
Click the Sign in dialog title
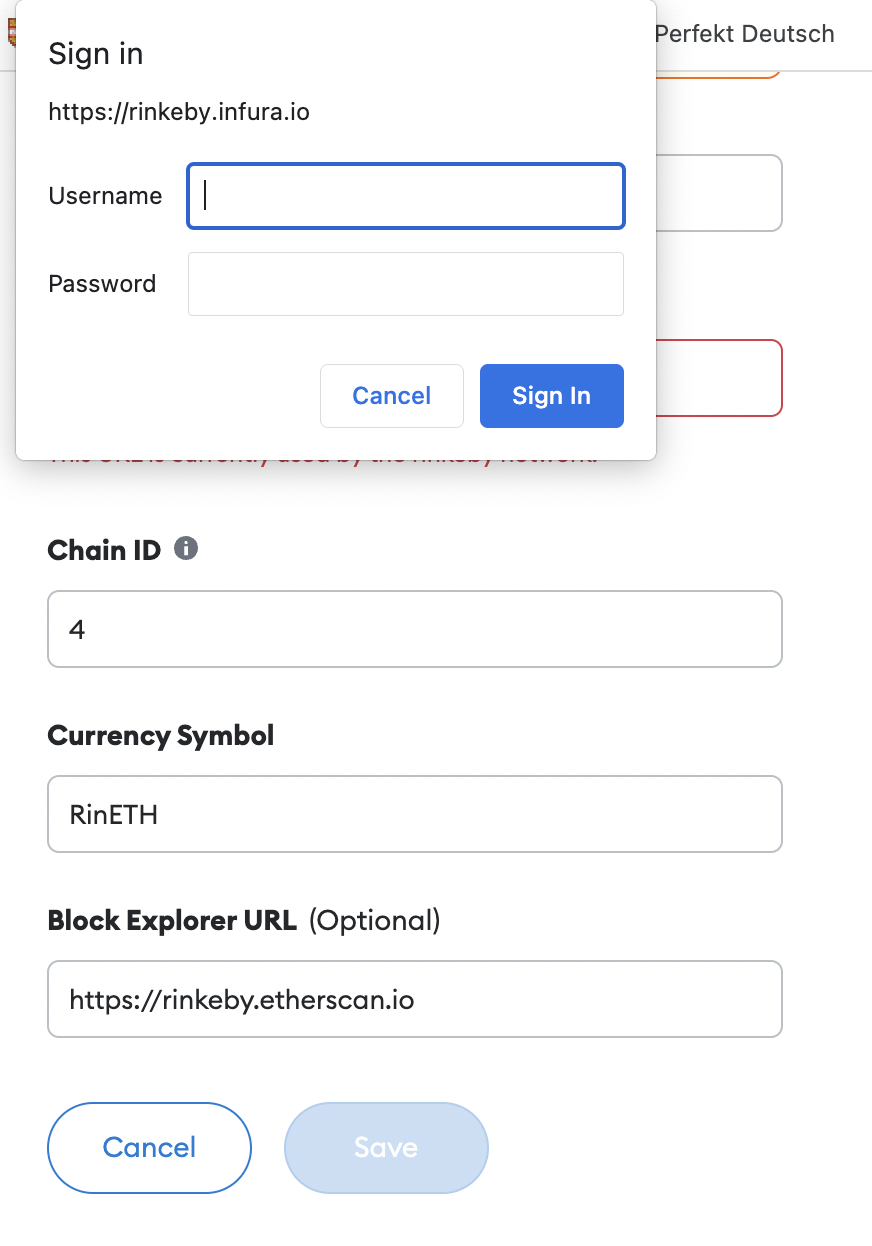(x=96, y=54)
